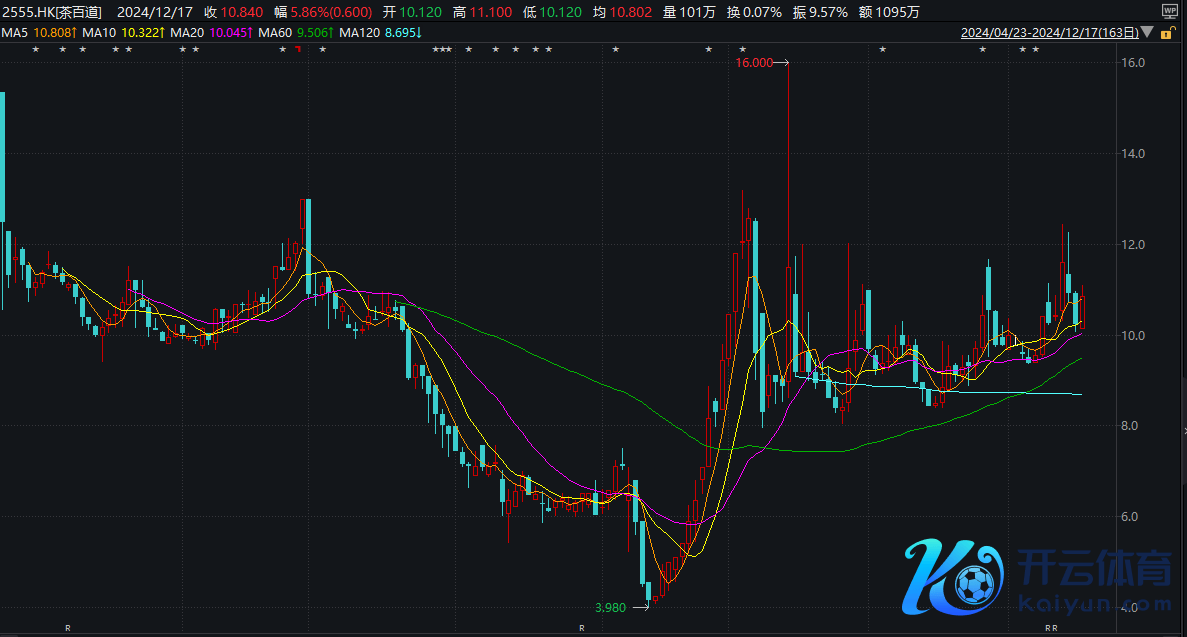The width and height of the screenshot is (1187, 637).
Task: Click the 2555.HK stock name label
Action: click(x=51, y=12)
